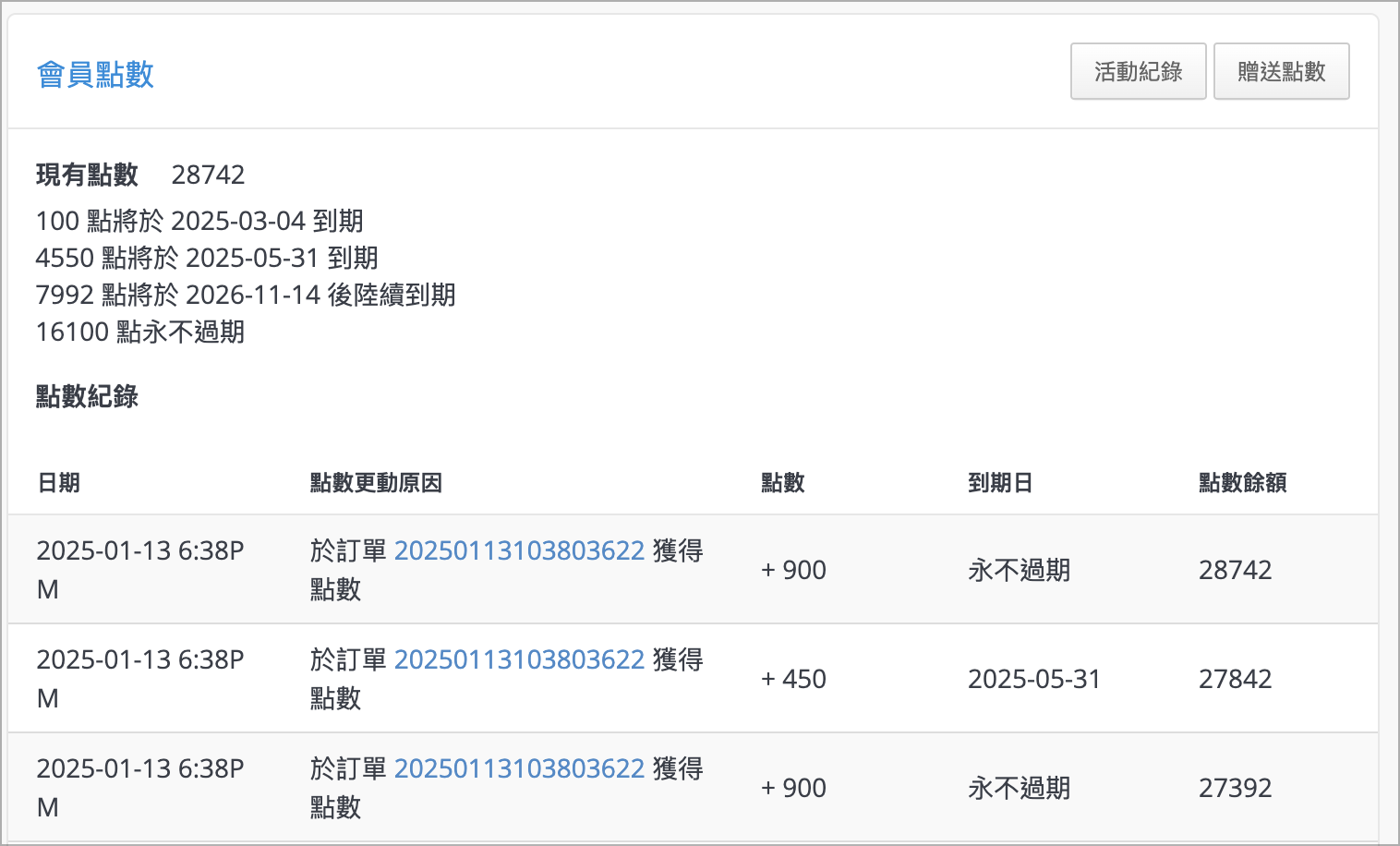Open order link in the 27842 balance row
1400x846 pixels.
pos(519,659)
